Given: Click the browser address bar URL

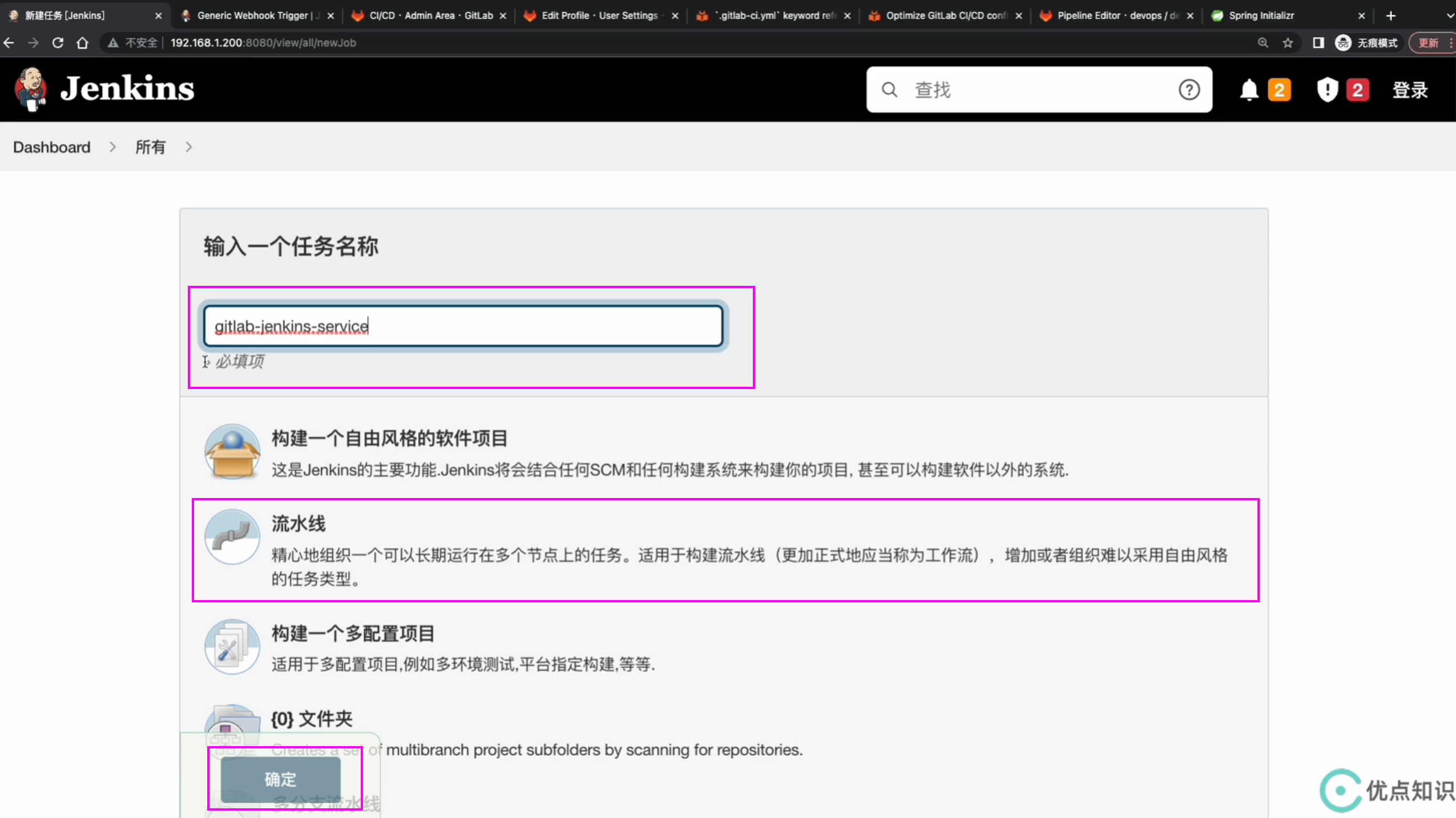Looking at the screenshot, I should (263, 43).
